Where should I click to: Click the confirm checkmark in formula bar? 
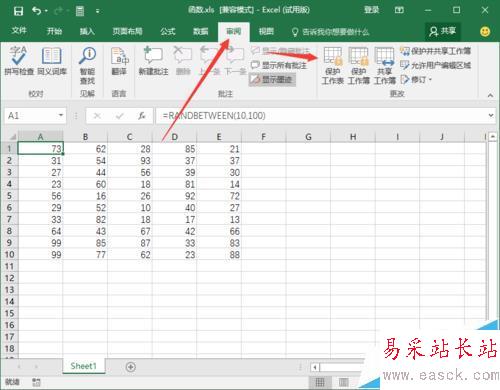pos(119,116)
